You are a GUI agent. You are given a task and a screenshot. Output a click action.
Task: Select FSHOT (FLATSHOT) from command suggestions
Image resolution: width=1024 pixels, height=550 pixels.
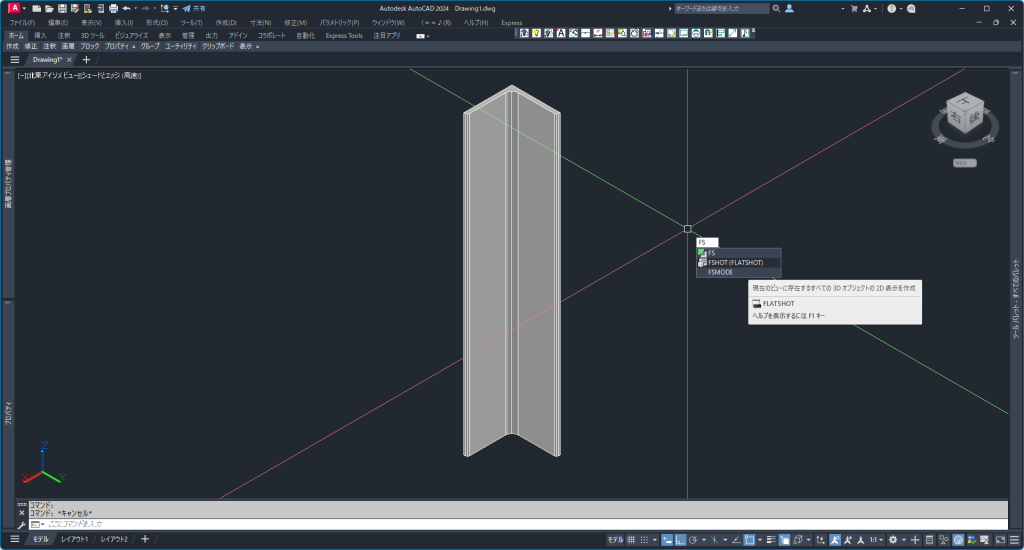[735, 262]
